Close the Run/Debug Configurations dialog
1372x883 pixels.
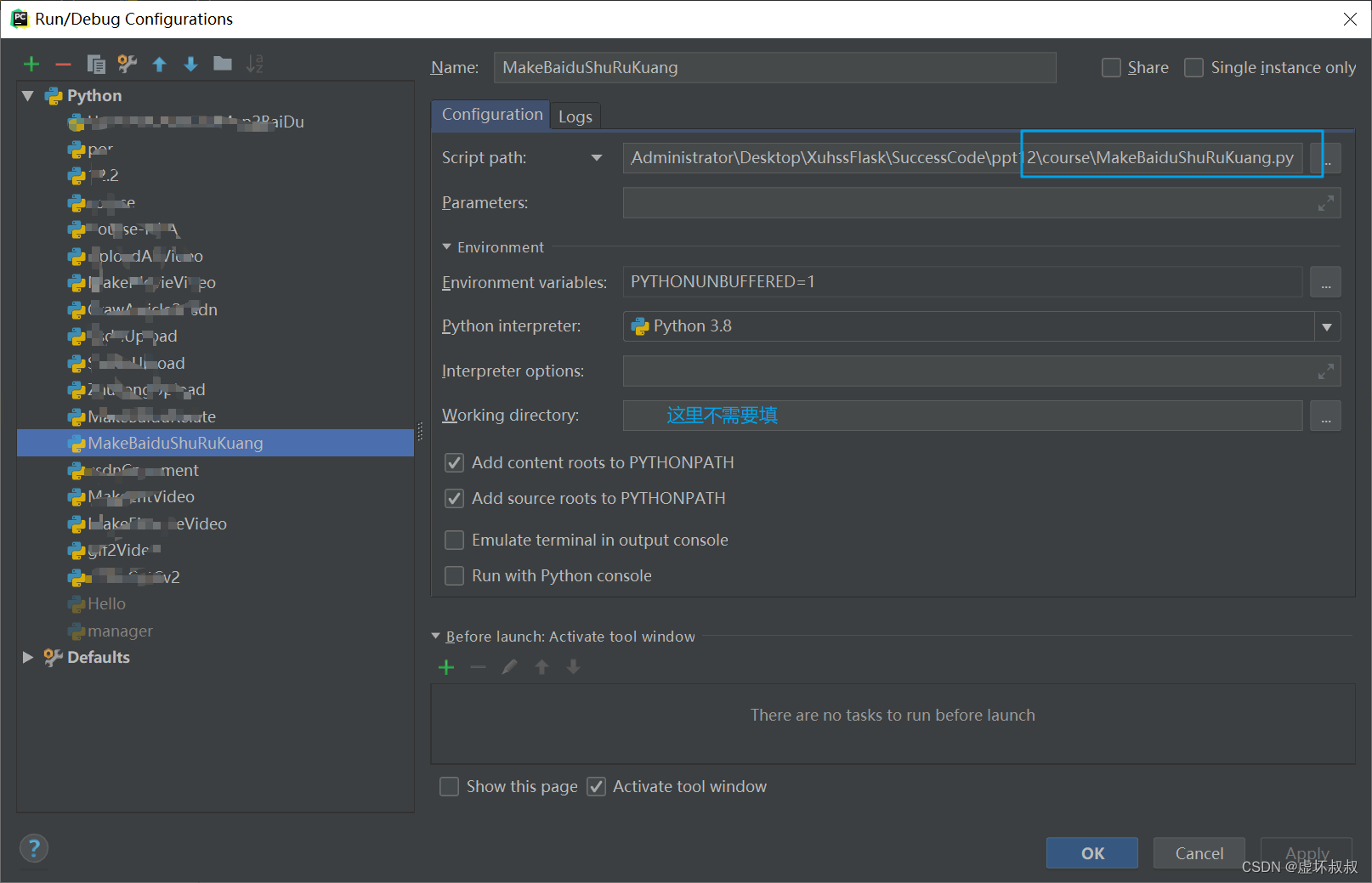(1350, 19)
